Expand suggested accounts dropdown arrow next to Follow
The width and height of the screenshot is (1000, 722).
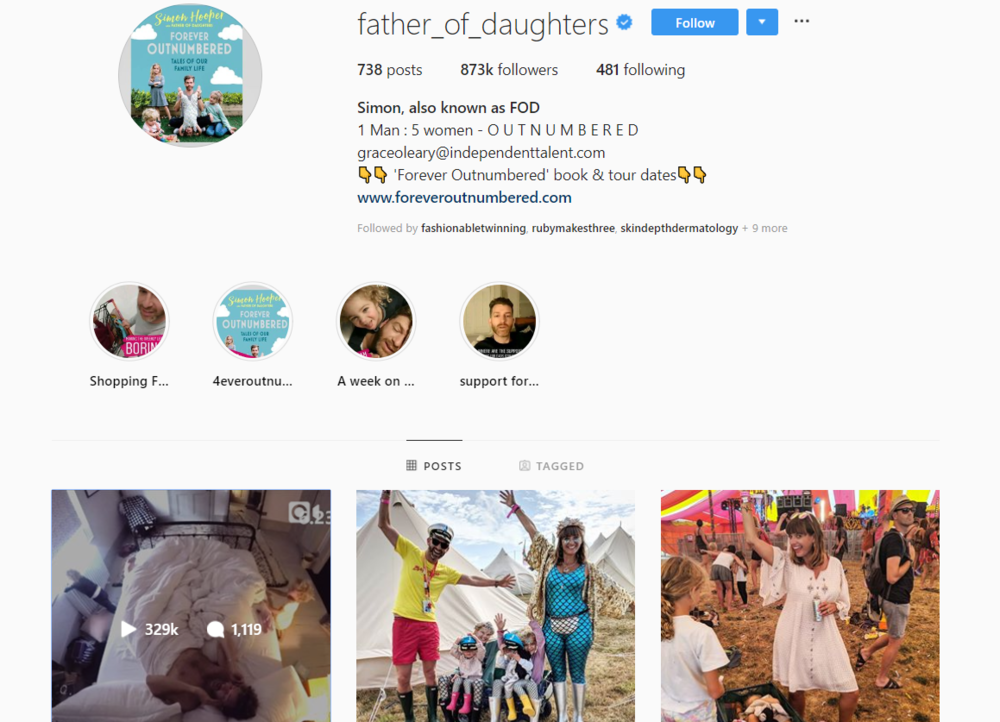coord(762,22)
